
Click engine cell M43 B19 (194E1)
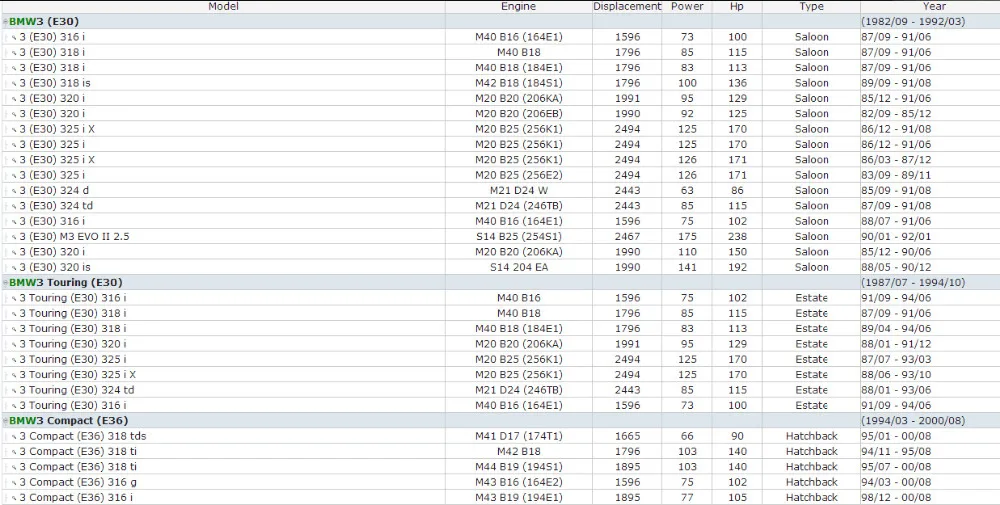pos(518,497)
